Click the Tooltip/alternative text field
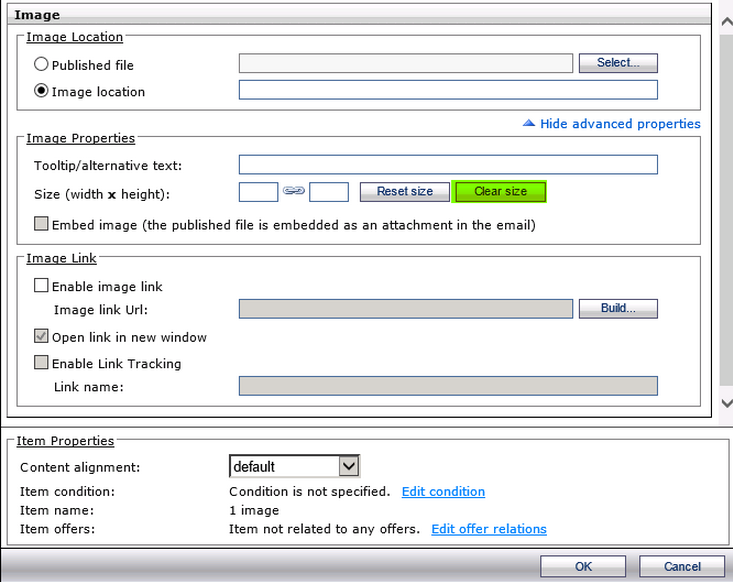Screen dimensions: 733x582 point(448,165)
